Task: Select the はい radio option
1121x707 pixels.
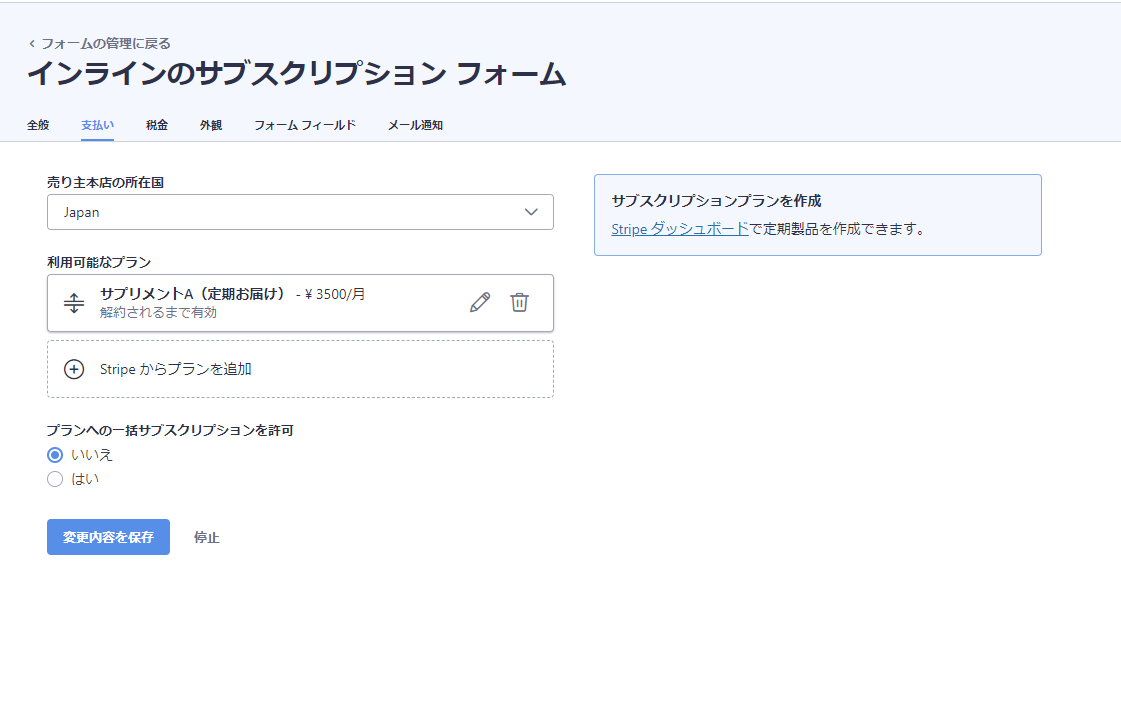Action: [x=55, y=479]
